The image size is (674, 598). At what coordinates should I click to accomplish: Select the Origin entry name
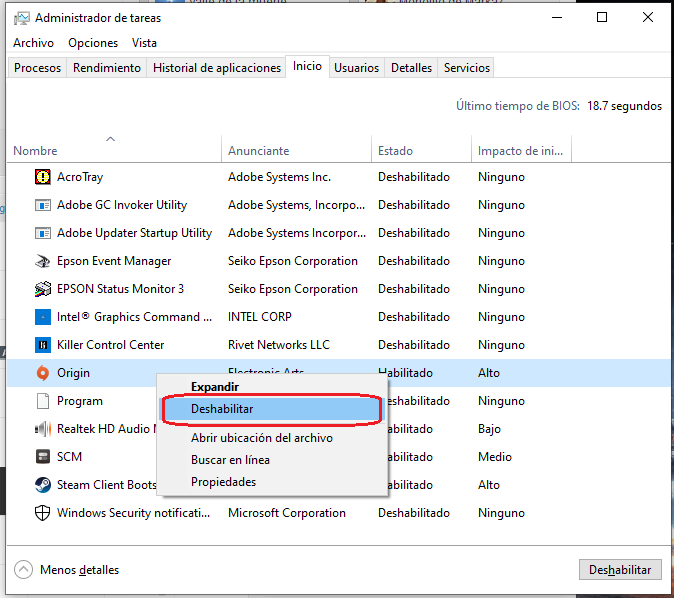tap(74, 373)
